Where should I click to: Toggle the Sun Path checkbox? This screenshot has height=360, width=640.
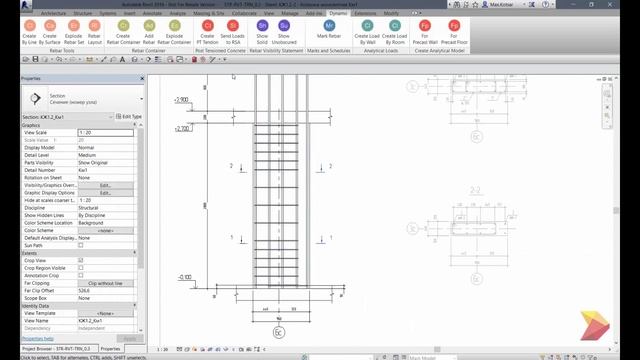pos(81,245)
